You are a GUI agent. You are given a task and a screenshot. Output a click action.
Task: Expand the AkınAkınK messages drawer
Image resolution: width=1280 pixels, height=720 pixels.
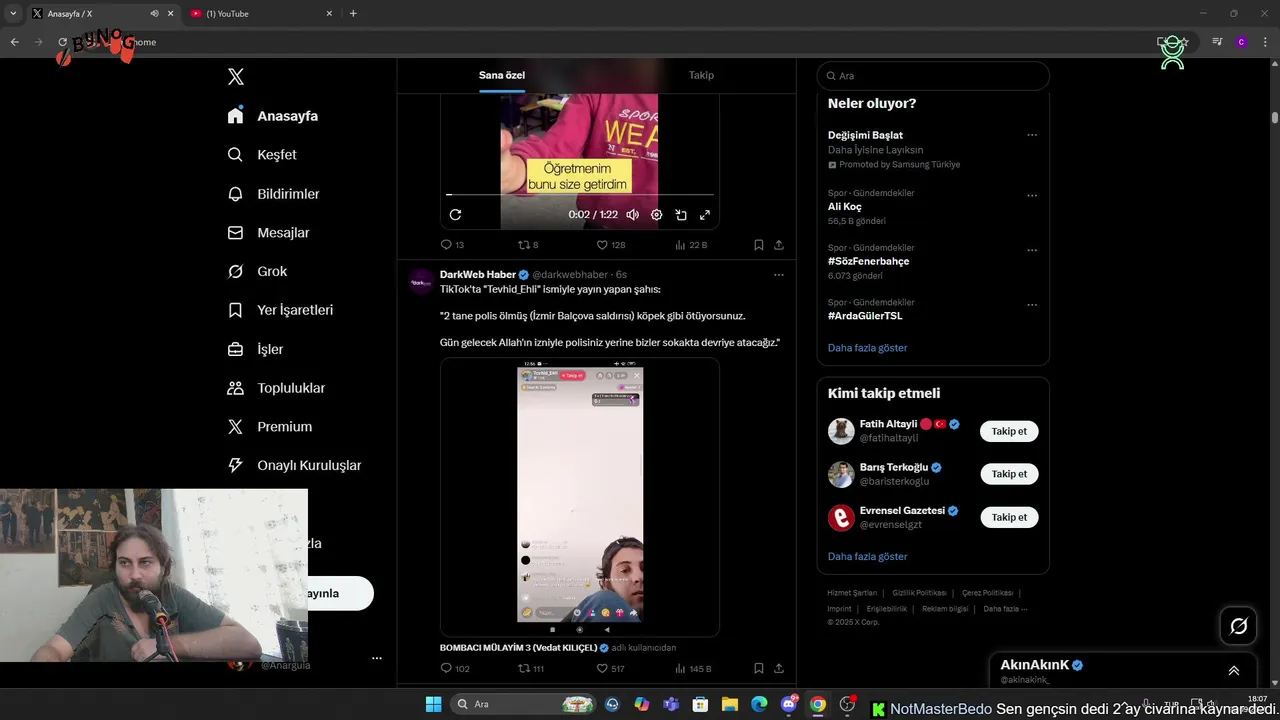[1234, 671]
